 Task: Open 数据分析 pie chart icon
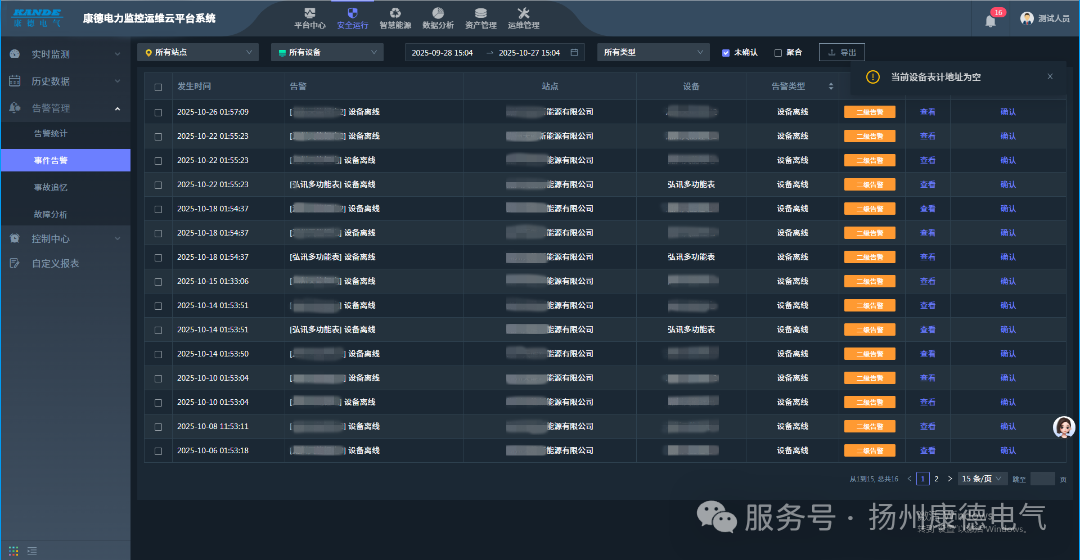437,14
